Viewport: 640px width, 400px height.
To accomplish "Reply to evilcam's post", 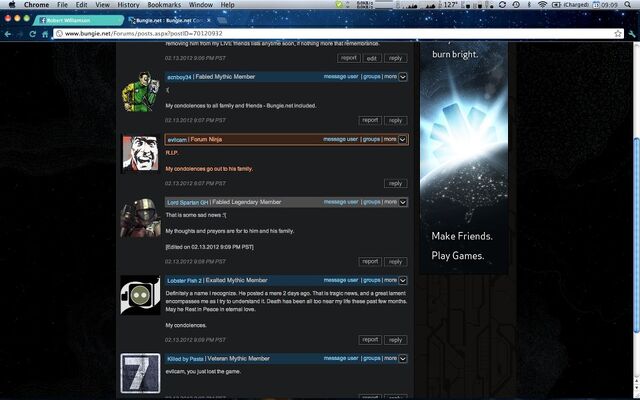I will [395, 183].
